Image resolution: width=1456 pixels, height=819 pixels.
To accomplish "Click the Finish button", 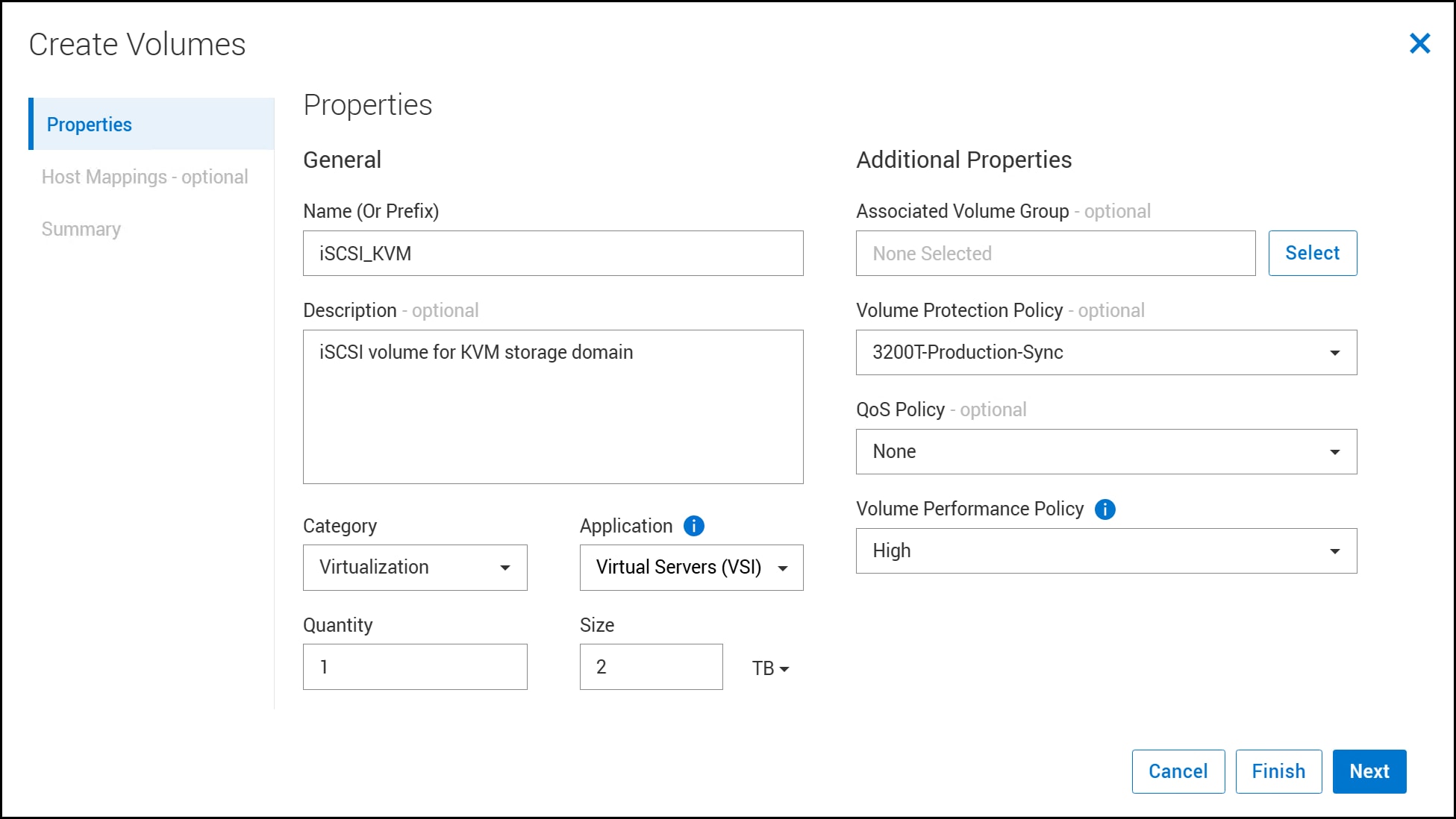I will coord(1279,771).
